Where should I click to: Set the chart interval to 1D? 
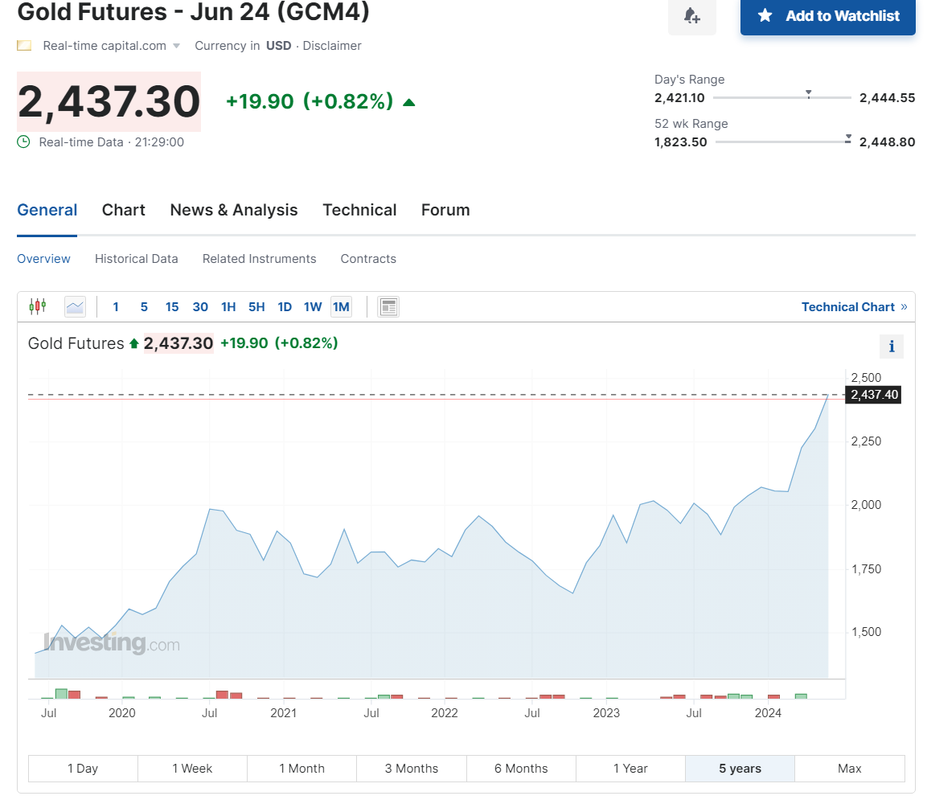[284, 307]
